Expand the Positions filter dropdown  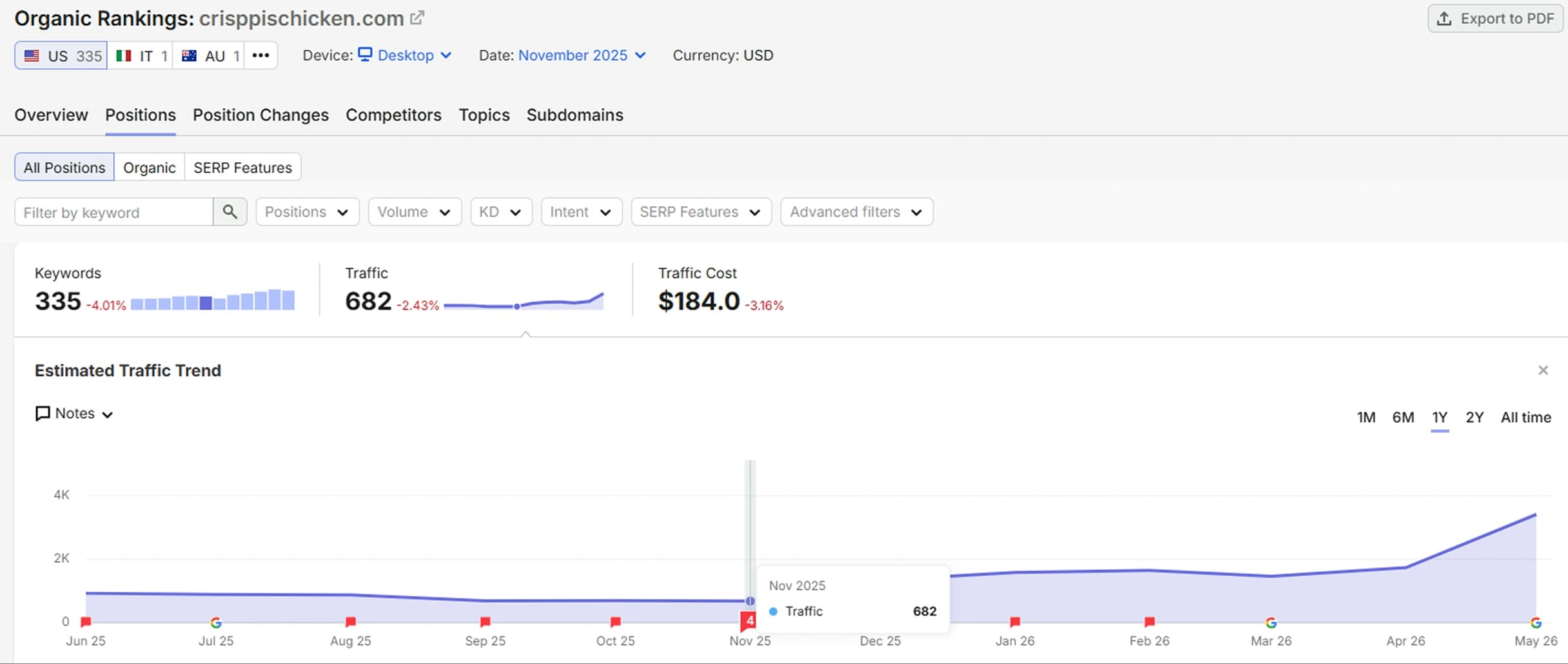pyautogui.click(x=308, y=212)
